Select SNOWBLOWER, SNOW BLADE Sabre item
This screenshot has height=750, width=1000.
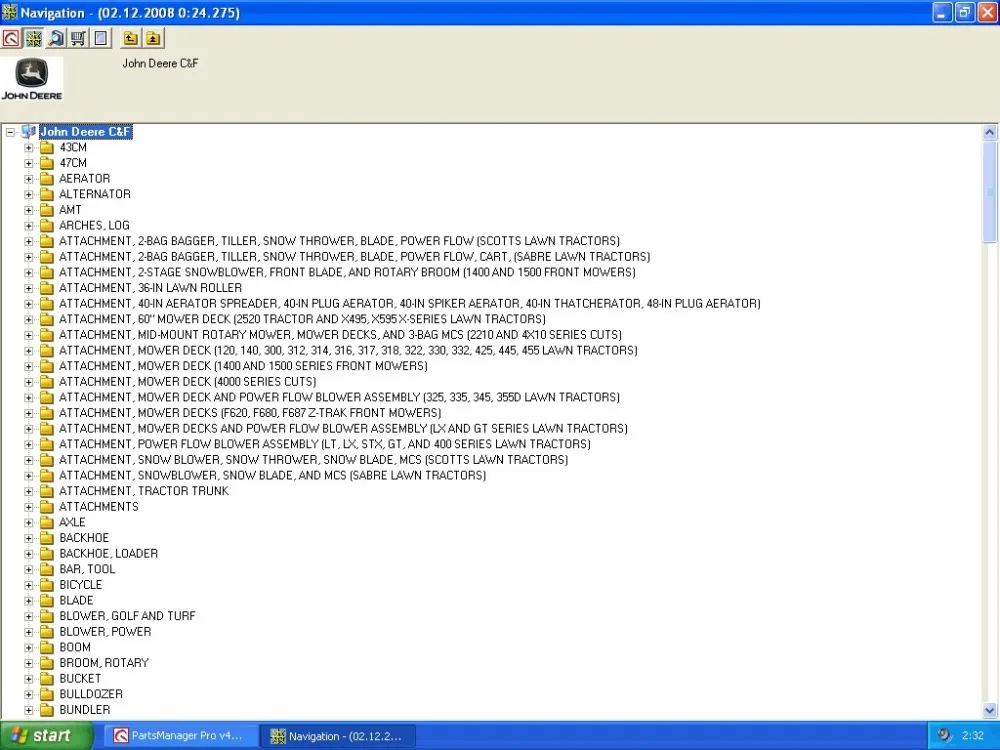tap(272, 475)
